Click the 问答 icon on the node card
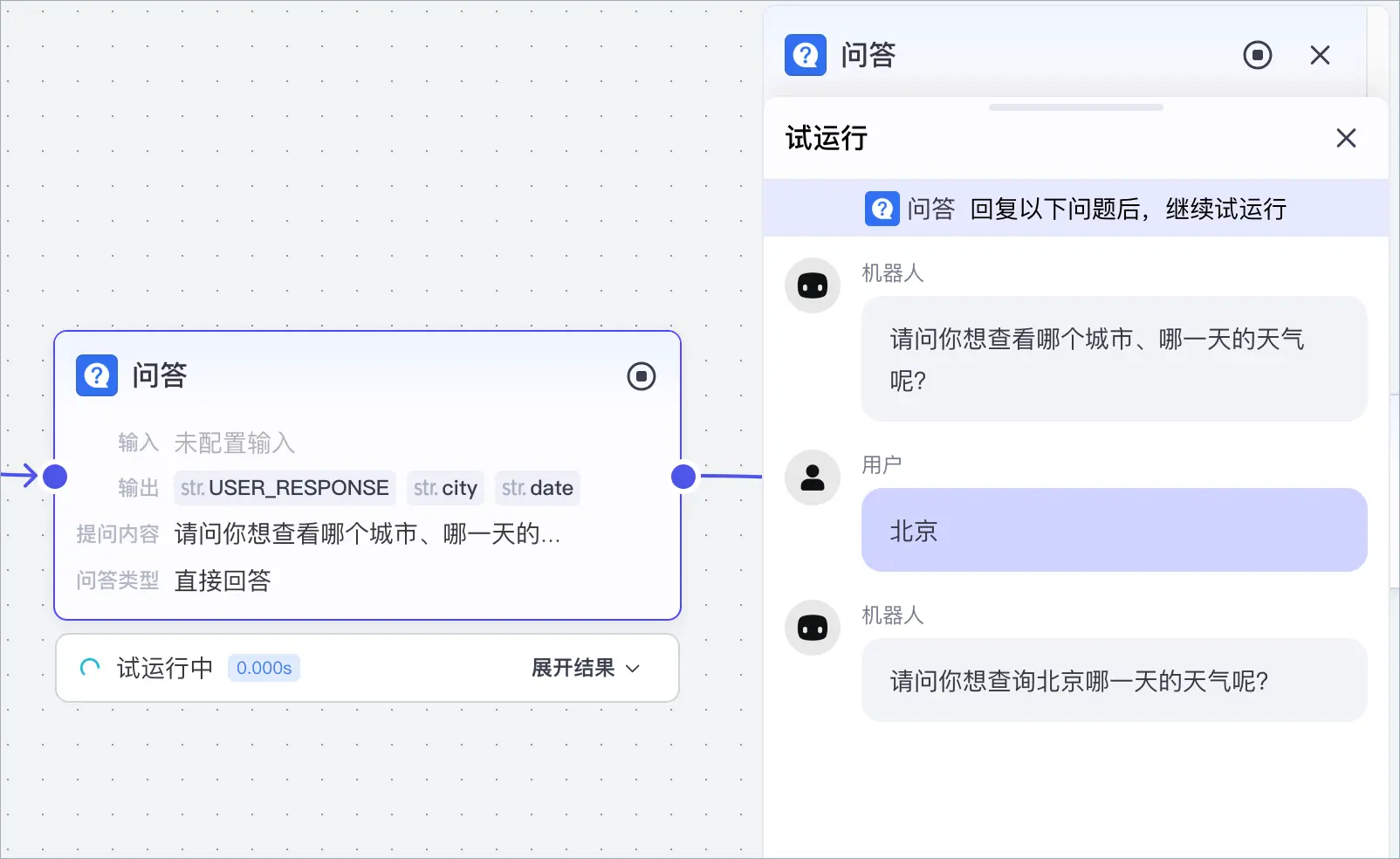Viewport: 1400px width, 859px height. [x=97, y=375]
